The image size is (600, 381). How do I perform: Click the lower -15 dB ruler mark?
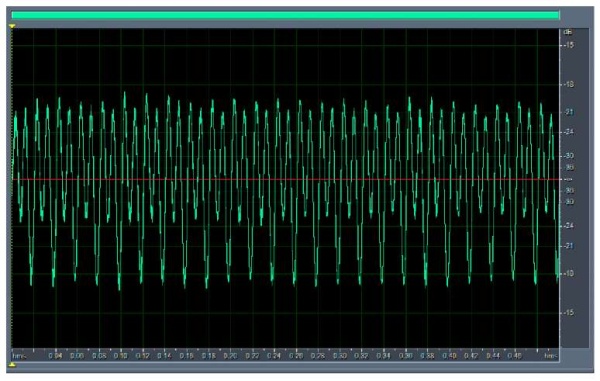[569, 313]
